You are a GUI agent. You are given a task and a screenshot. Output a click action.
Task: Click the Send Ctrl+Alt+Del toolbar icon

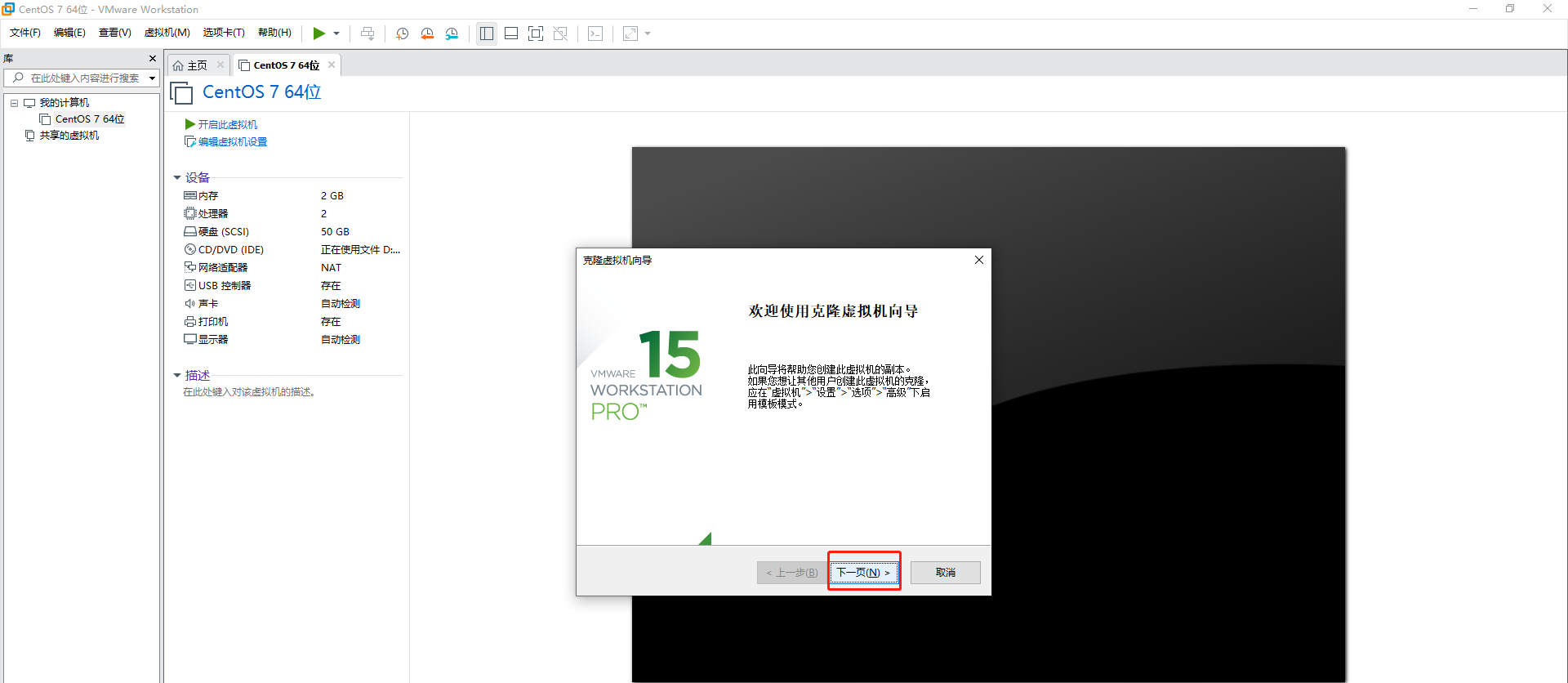[367, 33]
